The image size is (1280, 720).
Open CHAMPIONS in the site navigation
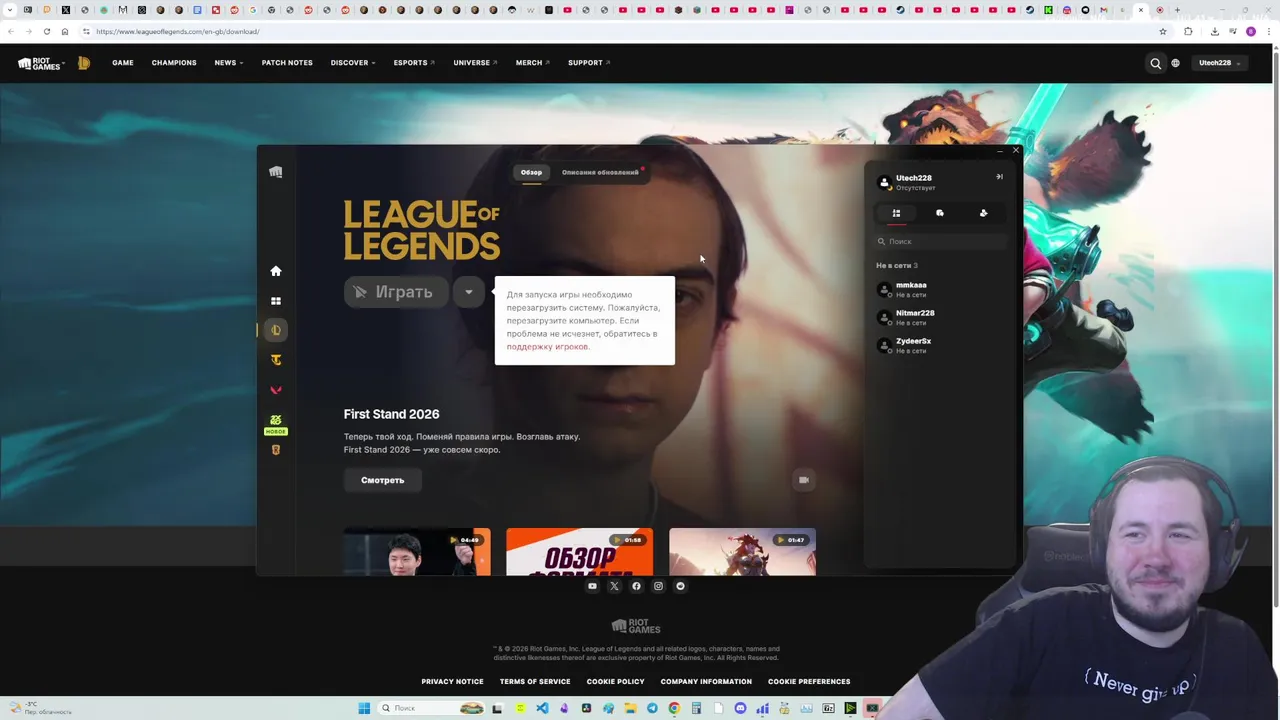click(x=174, y=63)
